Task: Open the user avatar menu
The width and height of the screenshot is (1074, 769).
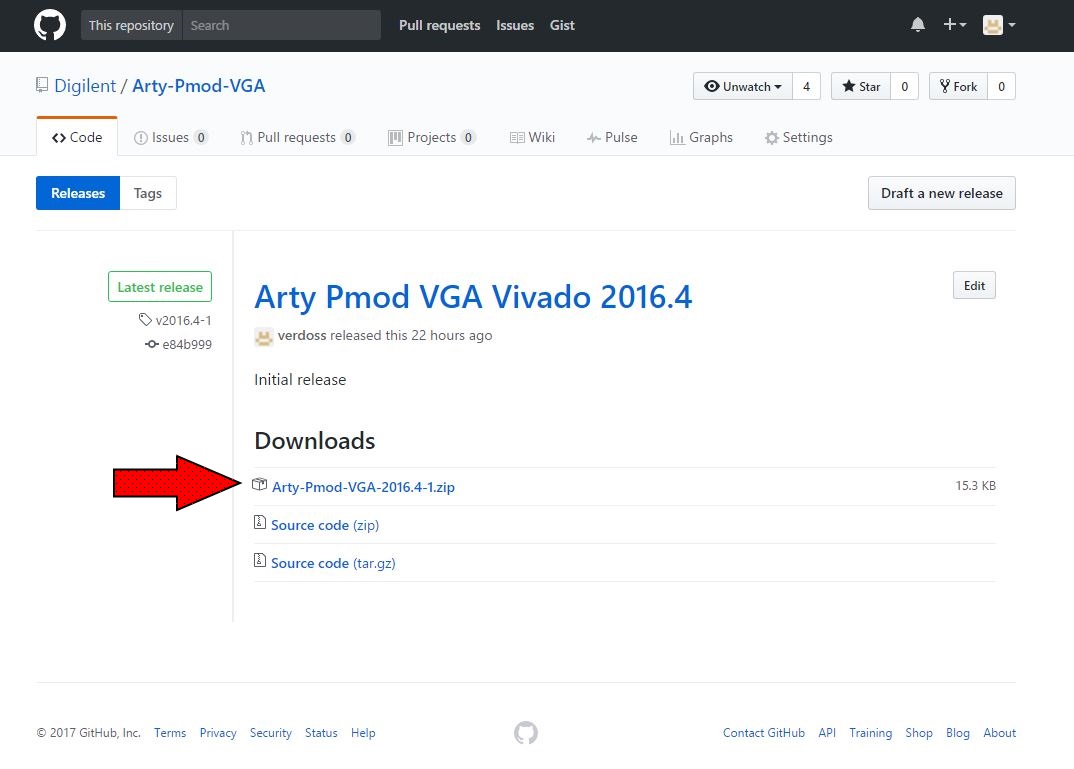Action: point(999,25)
